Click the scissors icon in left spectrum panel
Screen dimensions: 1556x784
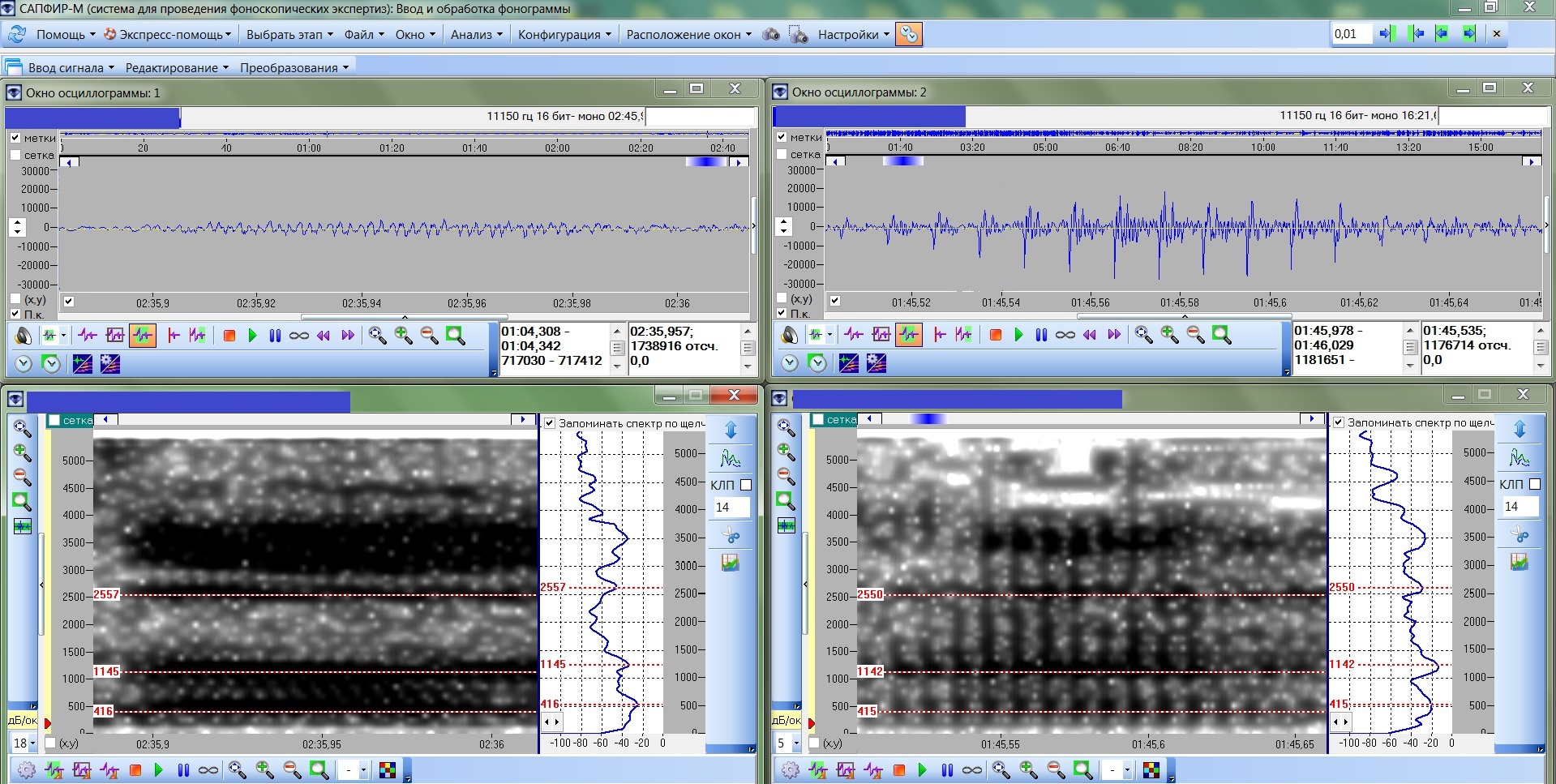coord(731,536)
